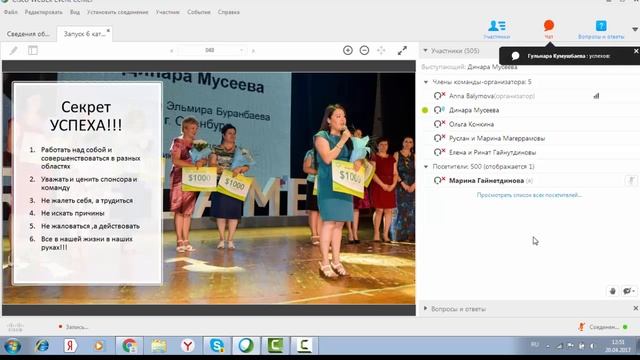This screenshot has height=360, width=640.
Task: Open the Windows Start menu
Action: tap(13, 346)
